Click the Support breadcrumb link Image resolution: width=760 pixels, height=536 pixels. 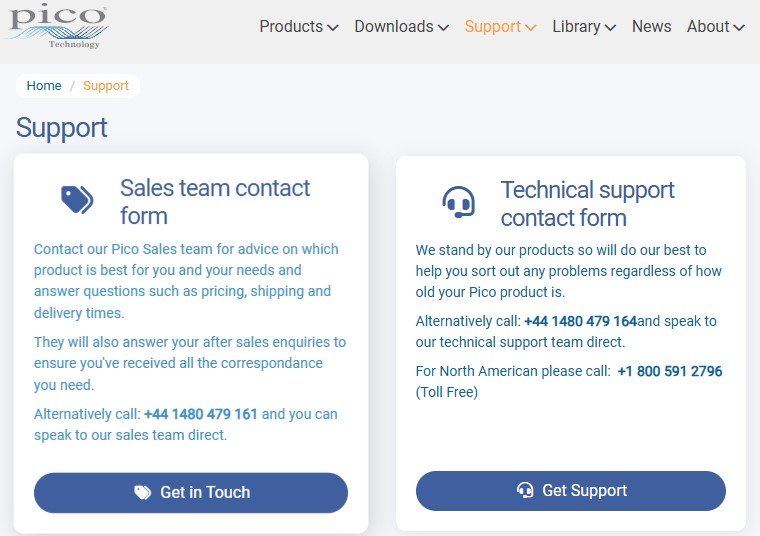pyautogui.click(x=106, y=86)
